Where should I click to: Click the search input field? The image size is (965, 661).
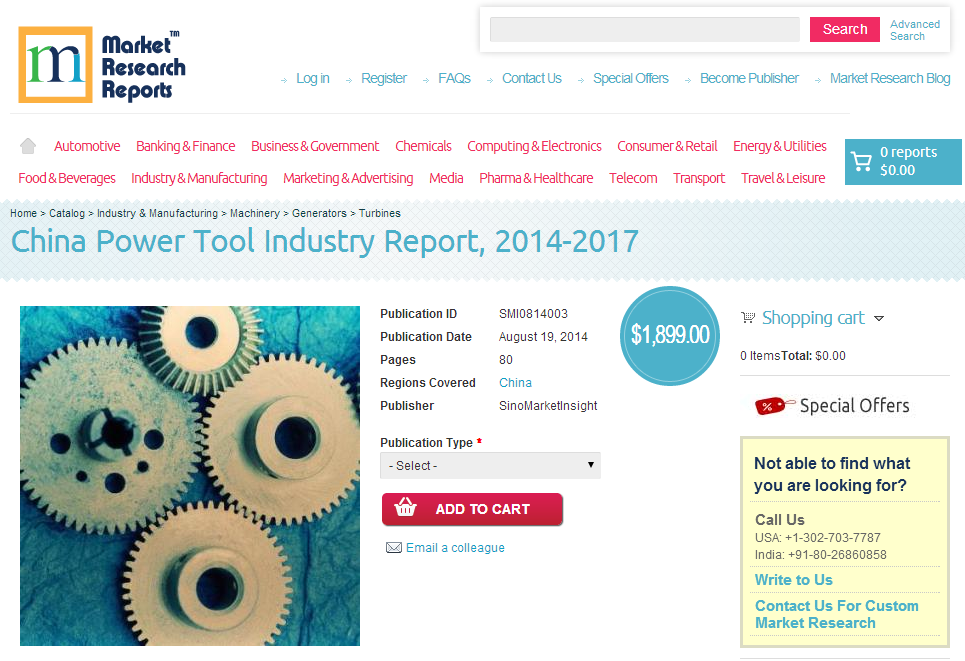(x=644, y=30)
